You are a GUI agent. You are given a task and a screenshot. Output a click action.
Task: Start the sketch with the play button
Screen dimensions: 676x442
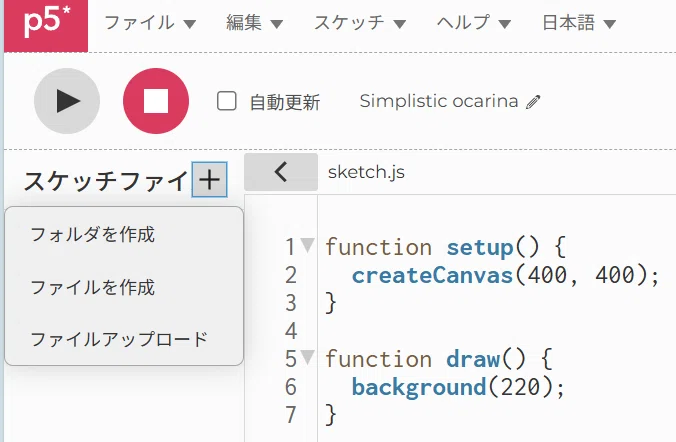click(x=67, y=101)
